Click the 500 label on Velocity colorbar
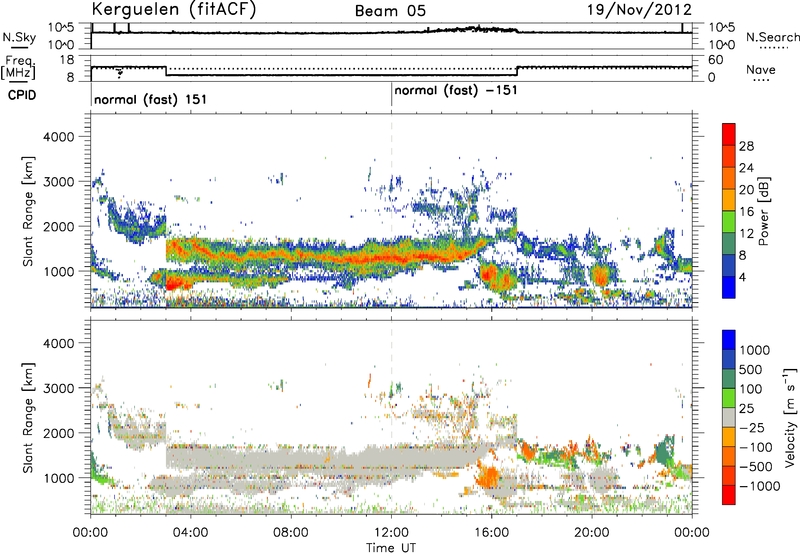Image resolution: width=800 pixels, height=554 pixels. [x=753, y=369]
